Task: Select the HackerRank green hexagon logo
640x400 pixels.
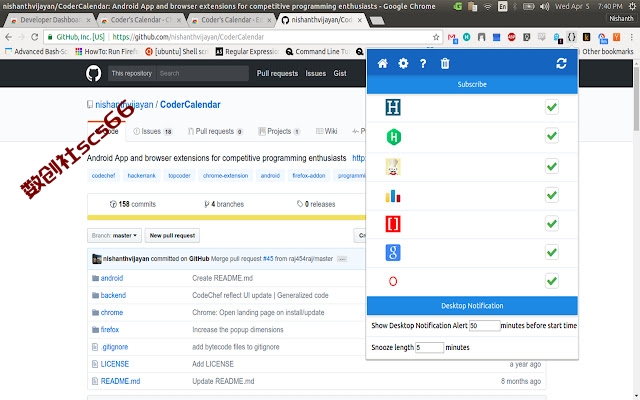Action: point(393,137)
